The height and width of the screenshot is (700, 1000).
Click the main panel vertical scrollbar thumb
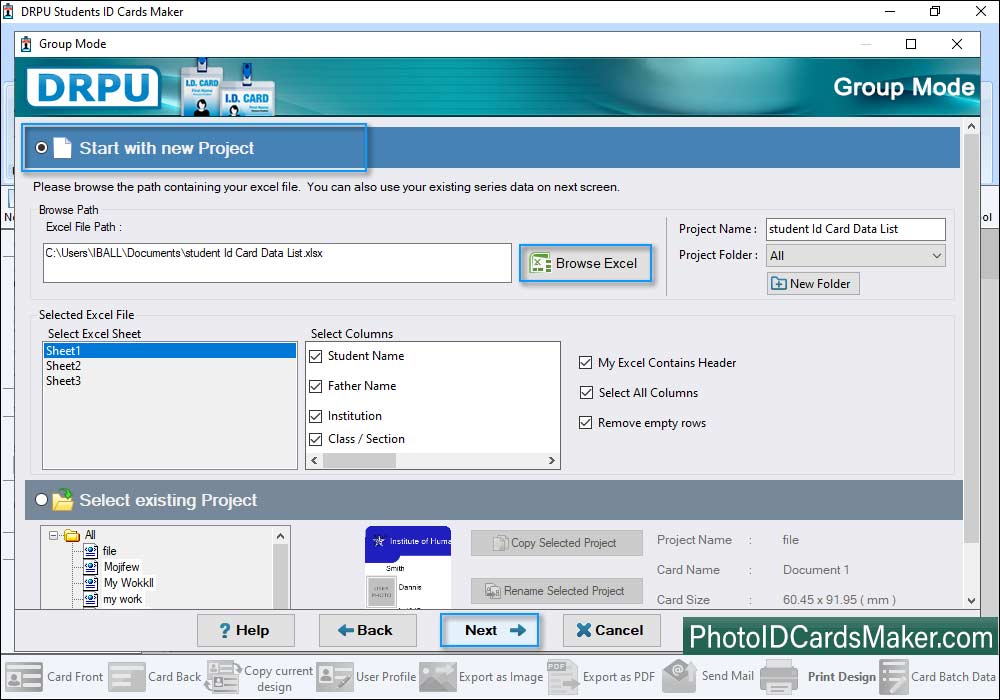[x=971, y=338]
